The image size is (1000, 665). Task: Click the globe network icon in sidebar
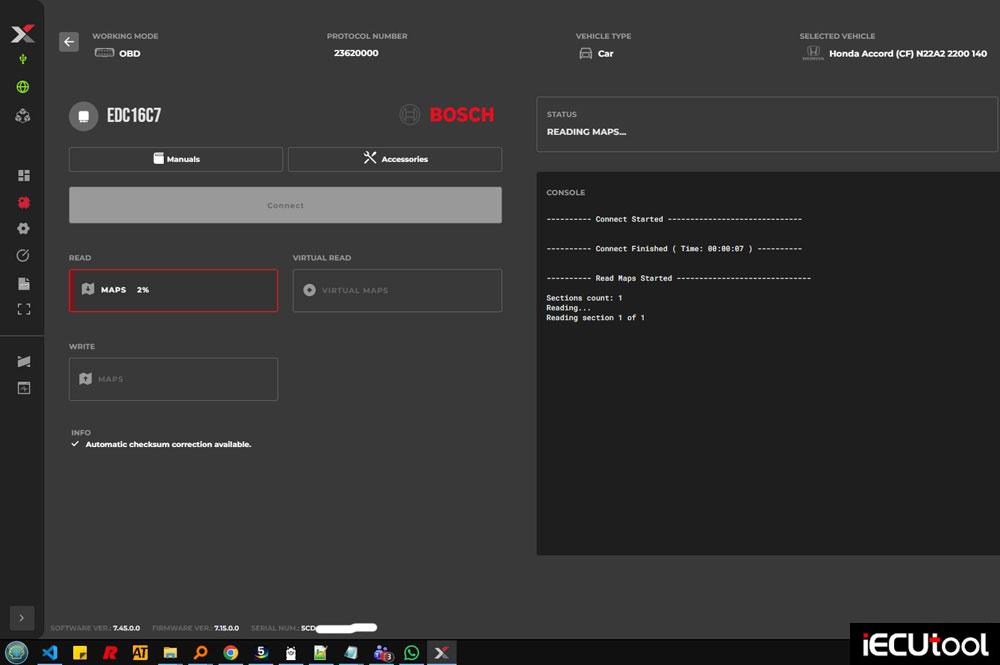click(x=23, y=88)
